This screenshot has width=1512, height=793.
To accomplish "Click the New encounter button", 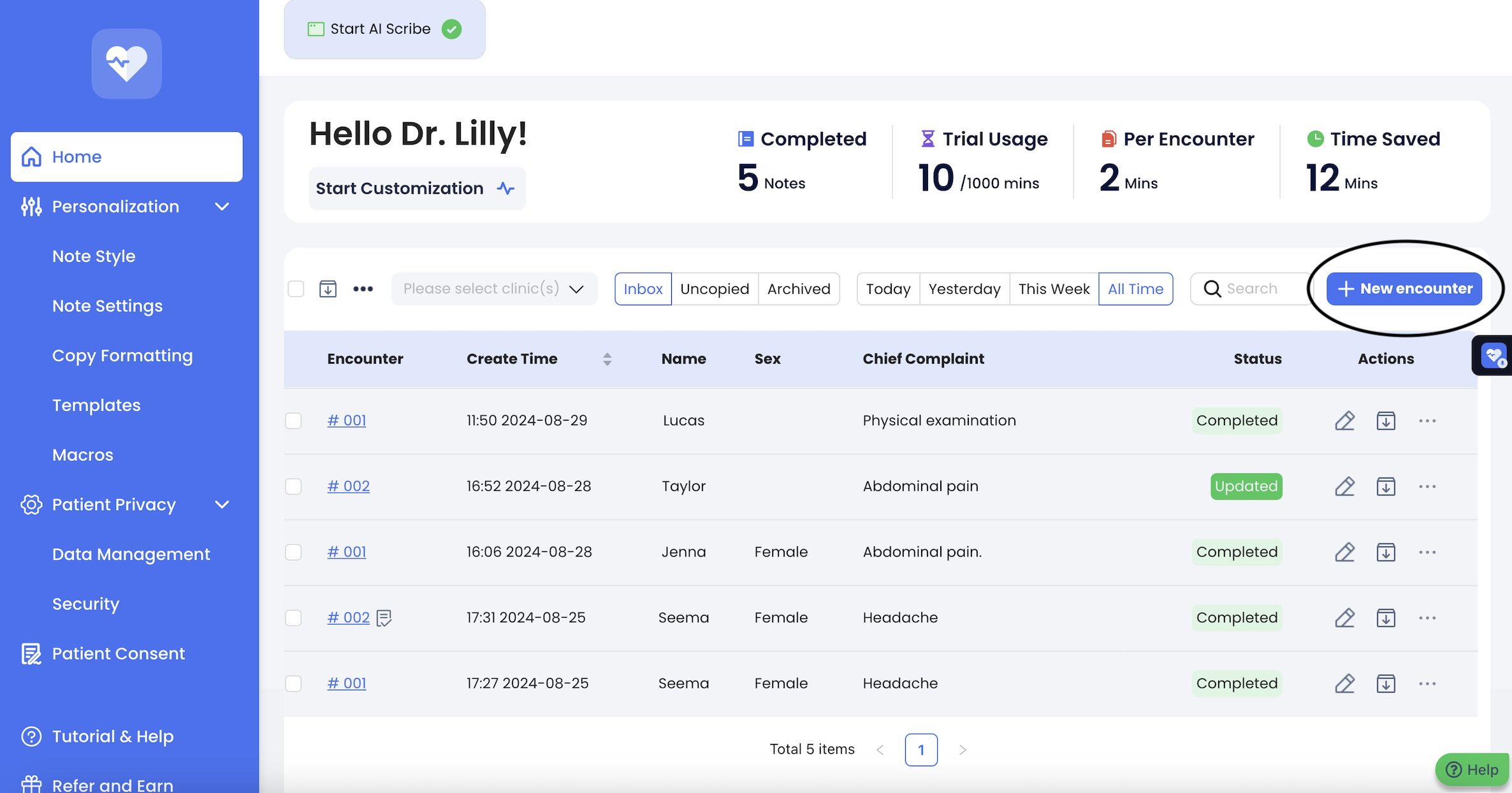I will pos(1404,289).
